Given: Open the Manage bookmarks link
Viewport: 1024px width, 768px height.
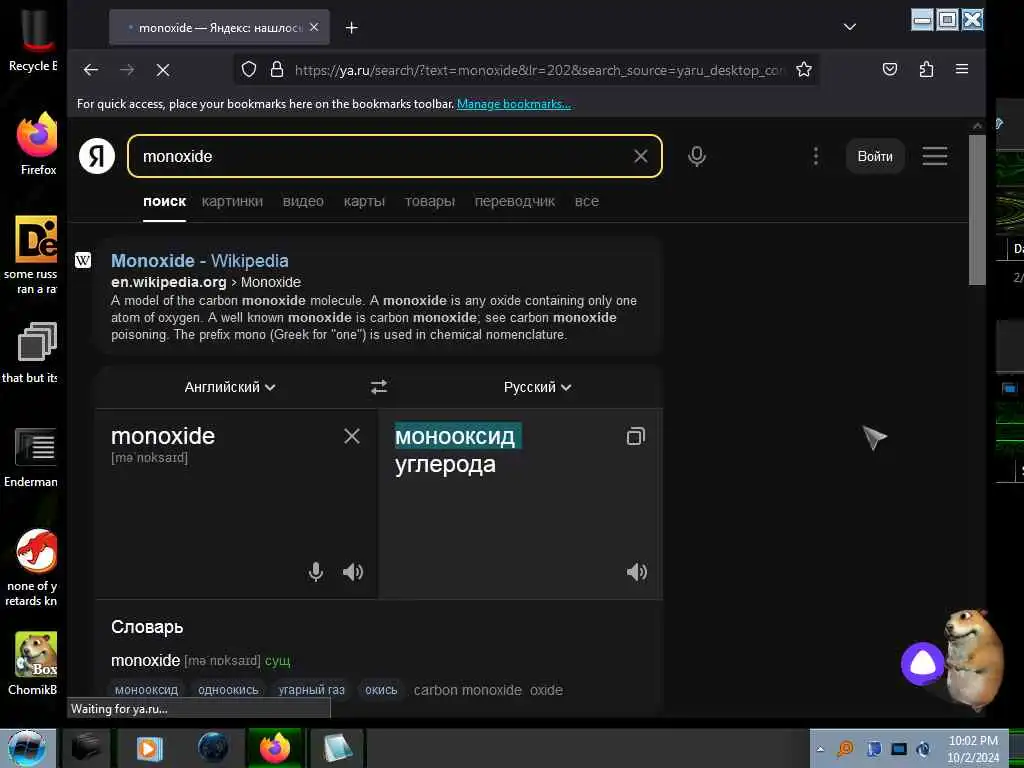Looking at the screenshot, I should 514,104.
